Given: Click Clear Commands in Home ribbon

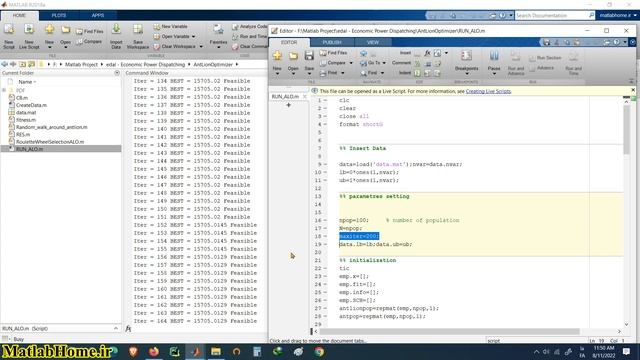Looking at the screenshot, I should [249, 47].
